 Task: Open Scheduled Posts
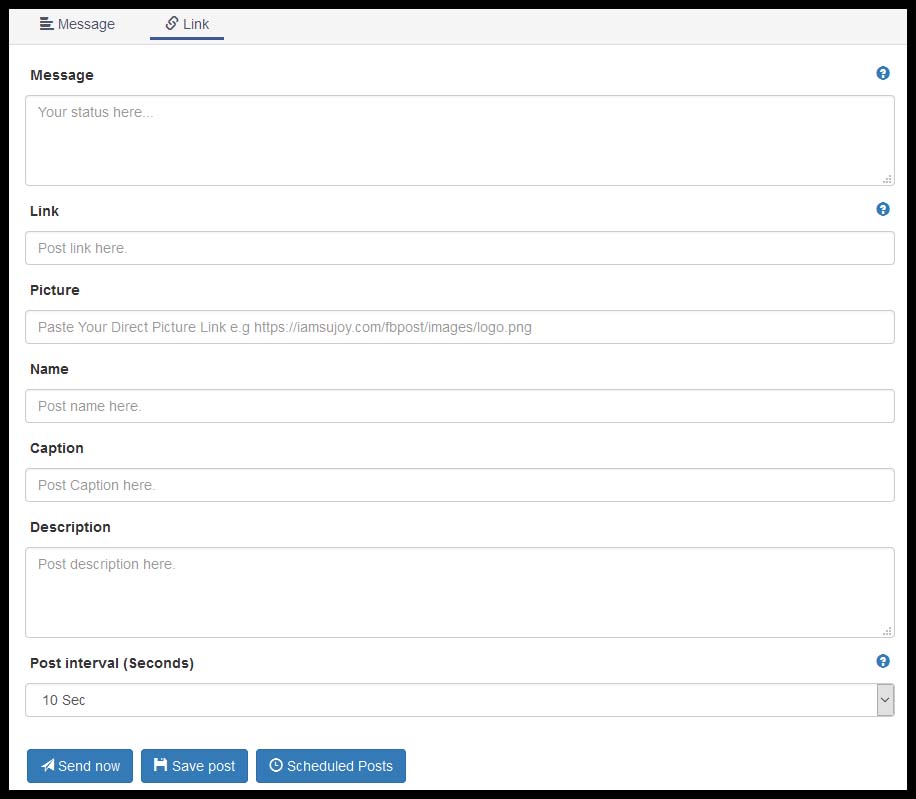click(x=331, y=766)
